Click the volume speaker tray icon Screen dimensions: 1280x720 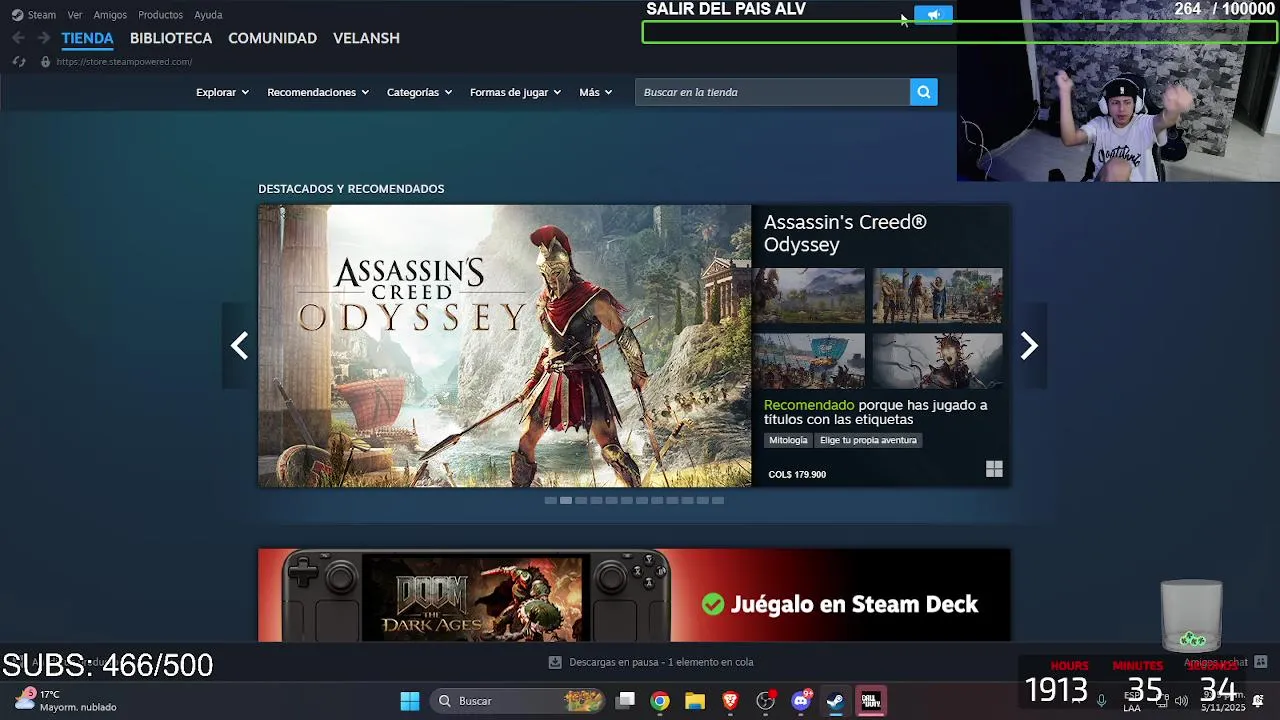click(1181, 701)
